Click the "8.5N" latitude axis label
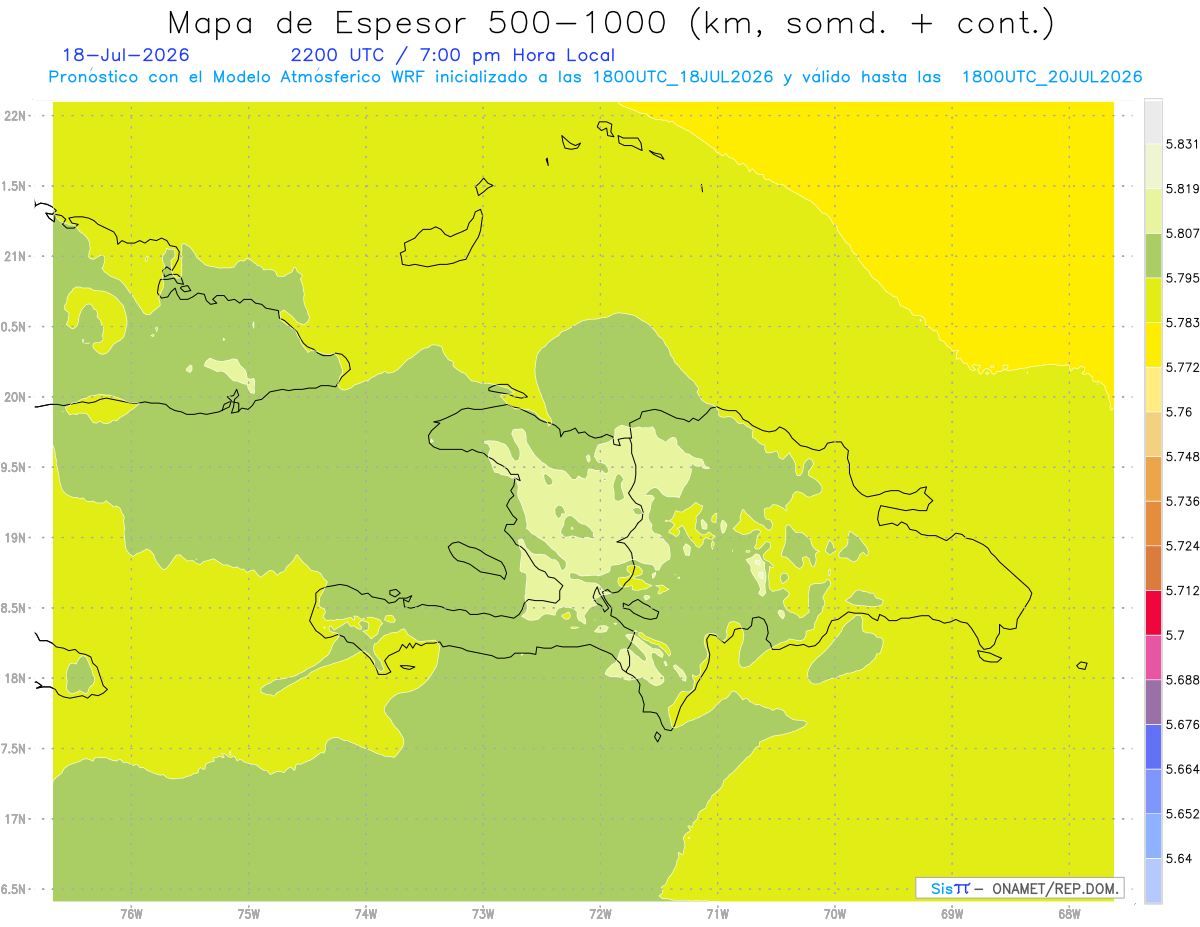This screenshot has width=1200, height=927. (14, 608)
